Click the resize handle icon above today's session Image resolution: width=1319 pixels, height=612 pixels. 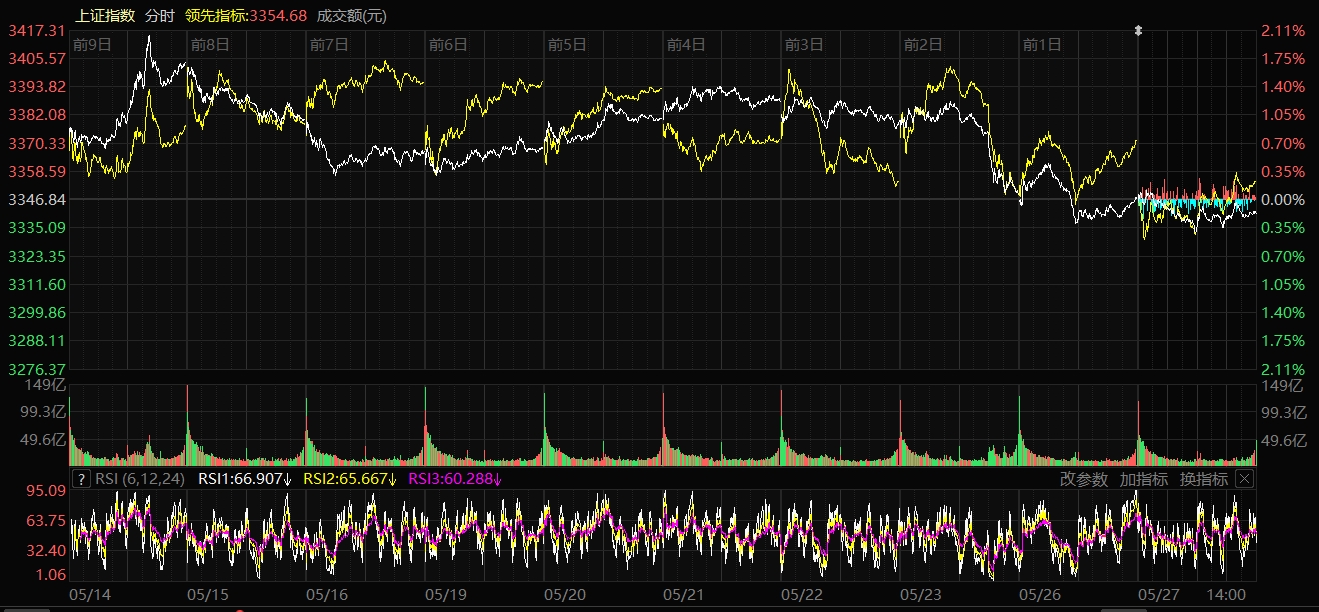(1138, 31)
